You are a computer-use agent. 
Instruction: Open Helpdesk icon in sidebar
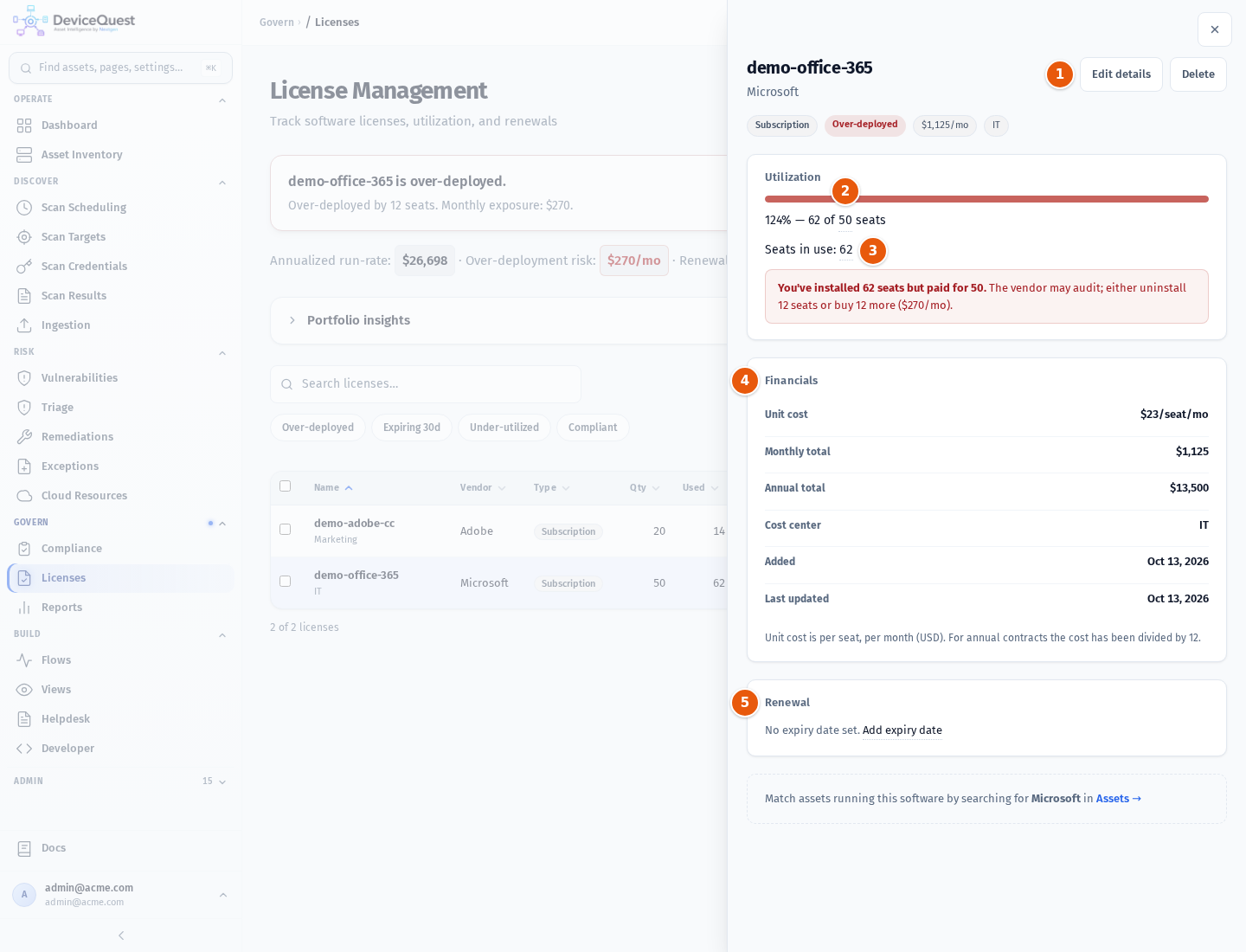24,719
